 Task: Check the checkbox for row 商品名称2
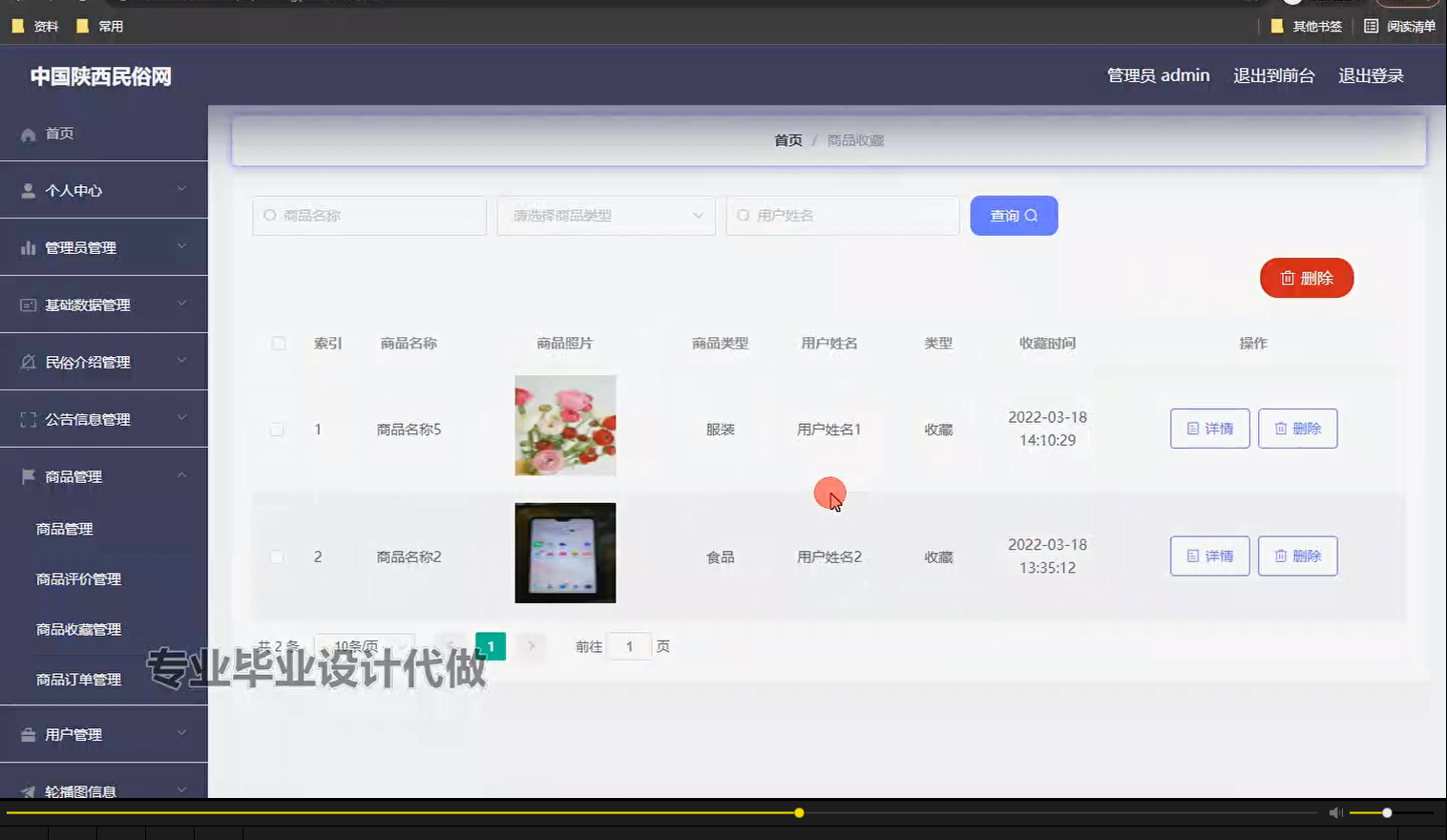(277, 556)
